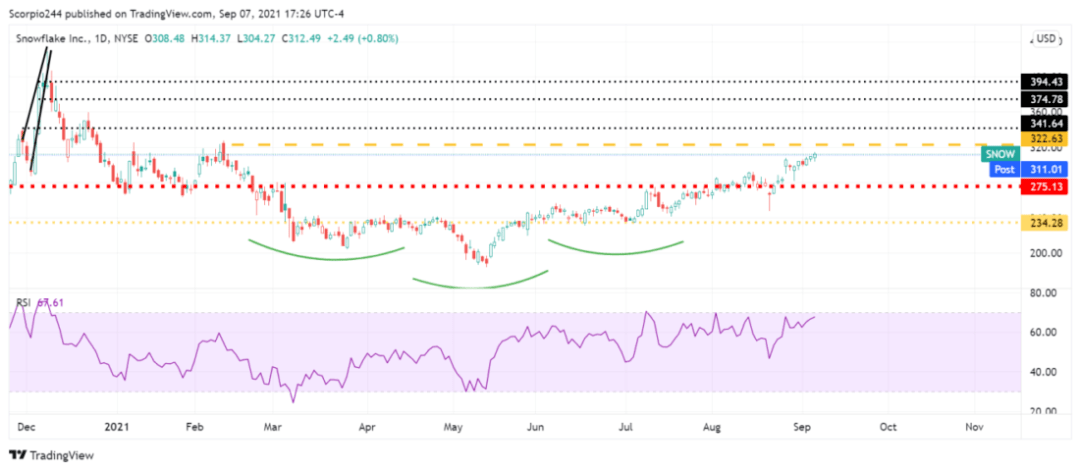Click the Jul label on time axis
Screen dimensions: 1080x471
click(625, 427)
